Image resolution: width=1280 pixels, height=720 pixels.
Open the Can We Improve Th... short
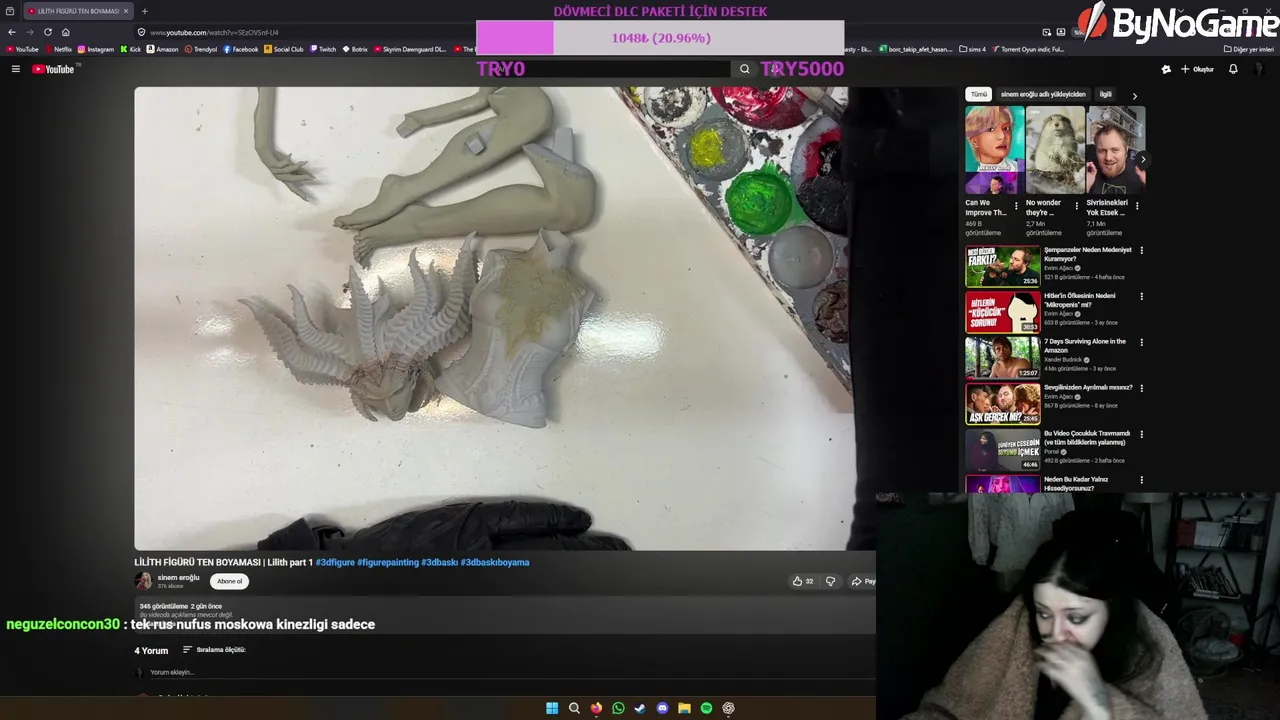coord(994,150)
